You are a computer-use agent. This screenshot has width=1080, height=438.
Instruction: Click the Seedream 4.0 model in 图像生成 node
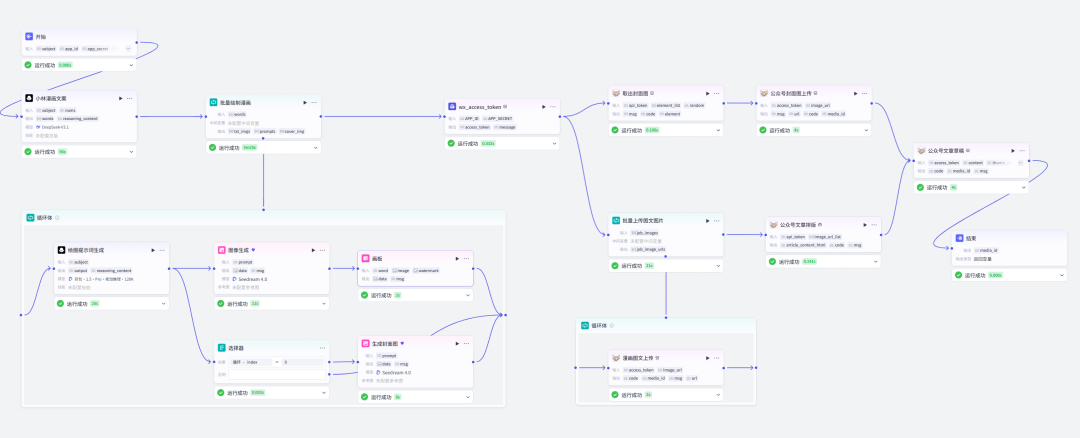click(251, 279)
